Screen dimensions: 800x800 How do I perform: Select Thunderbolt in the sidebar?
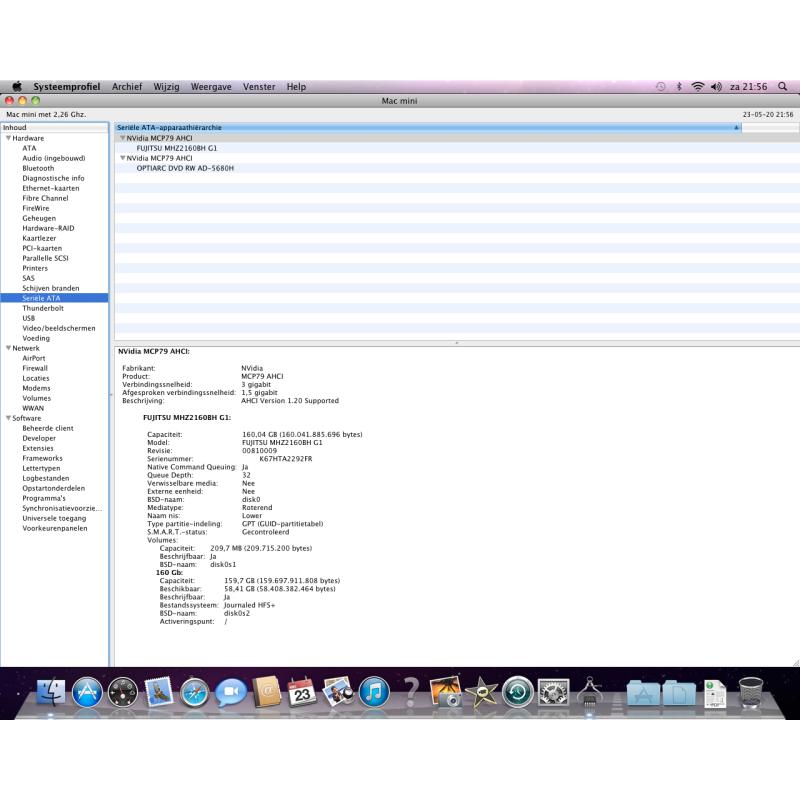(x=43, y=308)
